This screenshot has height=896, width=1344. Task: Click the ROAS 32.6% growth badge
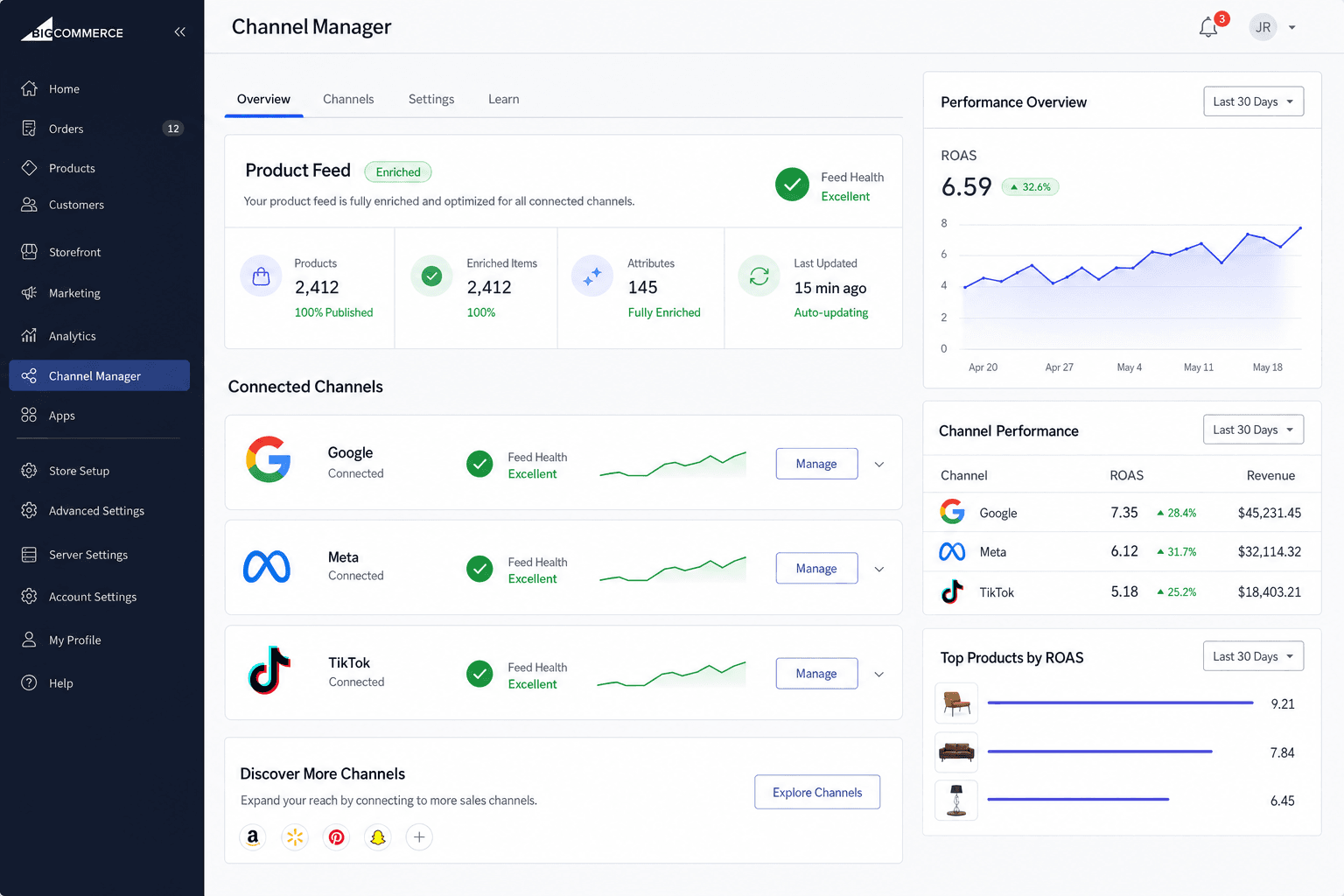click(x=1030, y=187)
